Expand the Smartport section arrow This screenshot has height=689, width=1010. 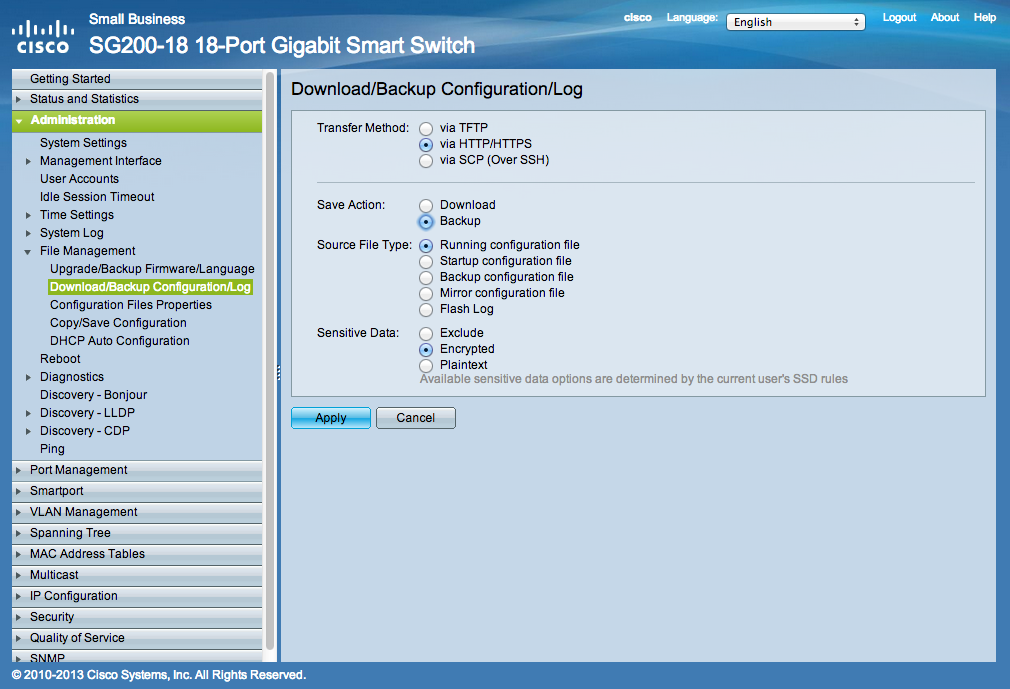coord(19,491)
